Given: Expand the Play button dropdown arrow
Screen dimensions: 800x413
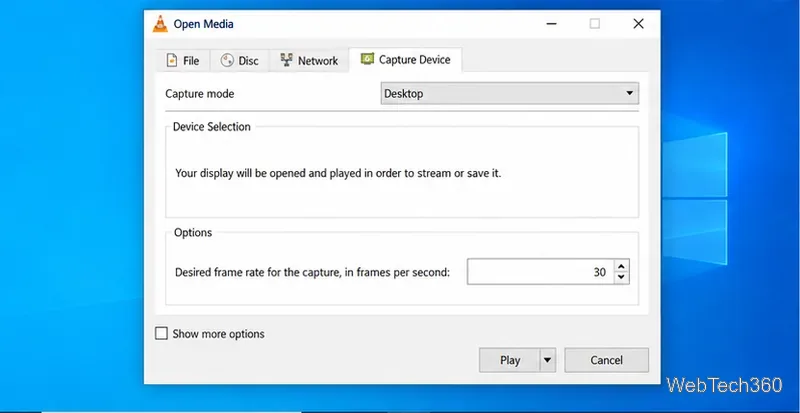Looking at the screenshot, I should [x=547, y=360].
